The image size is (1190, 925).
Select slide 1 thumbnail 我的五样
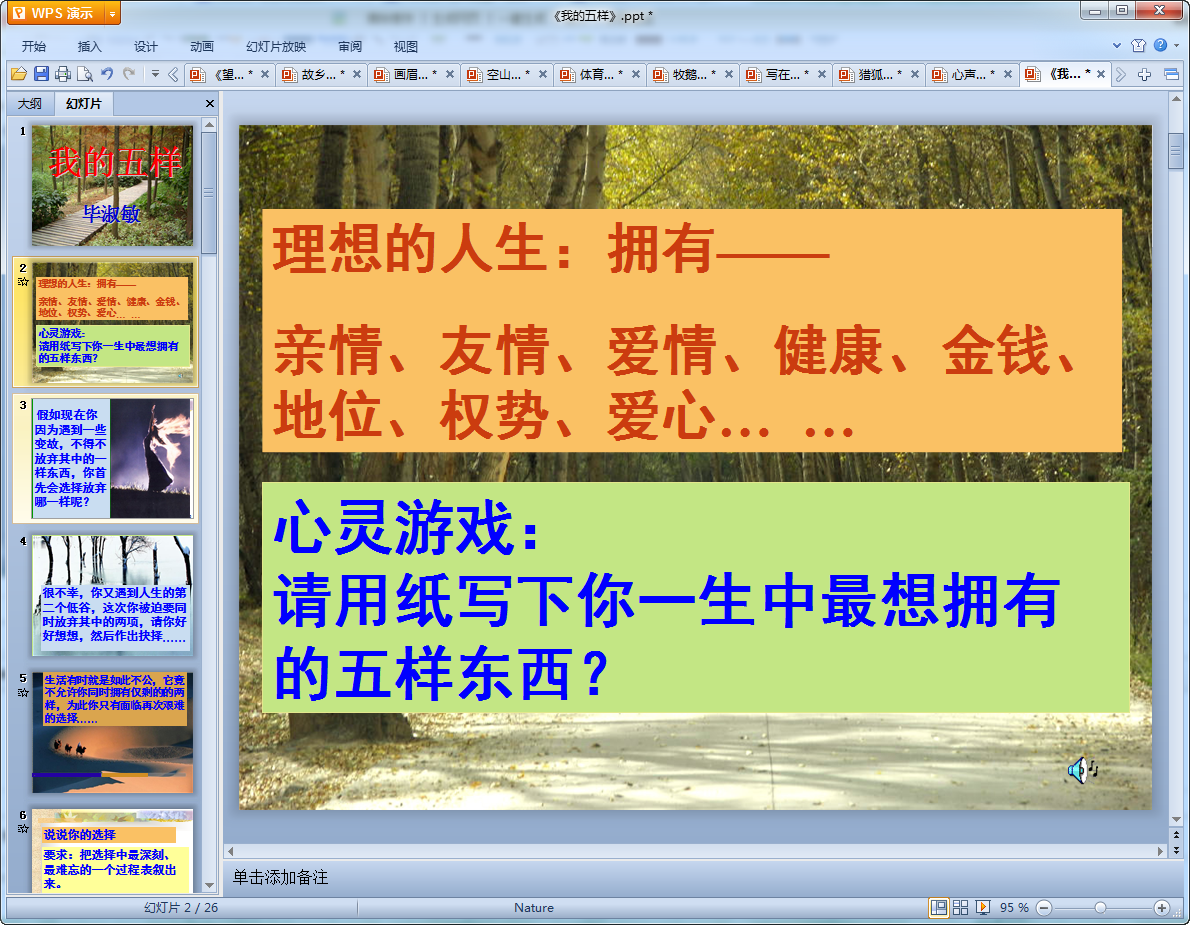tap(112, 186)
